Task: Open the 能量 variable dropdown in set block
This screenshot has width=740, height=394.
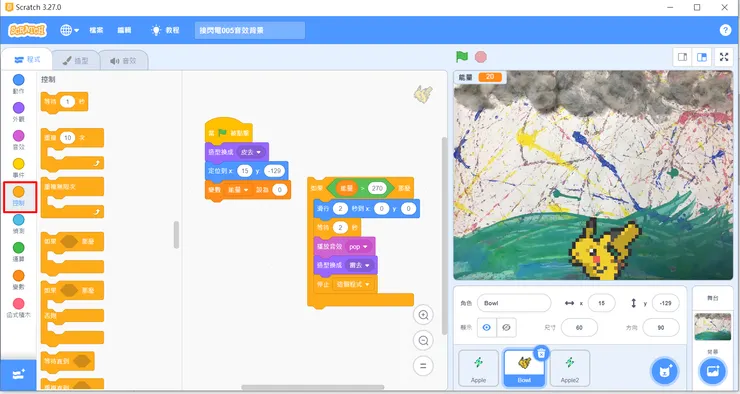Action: [238, 190]
